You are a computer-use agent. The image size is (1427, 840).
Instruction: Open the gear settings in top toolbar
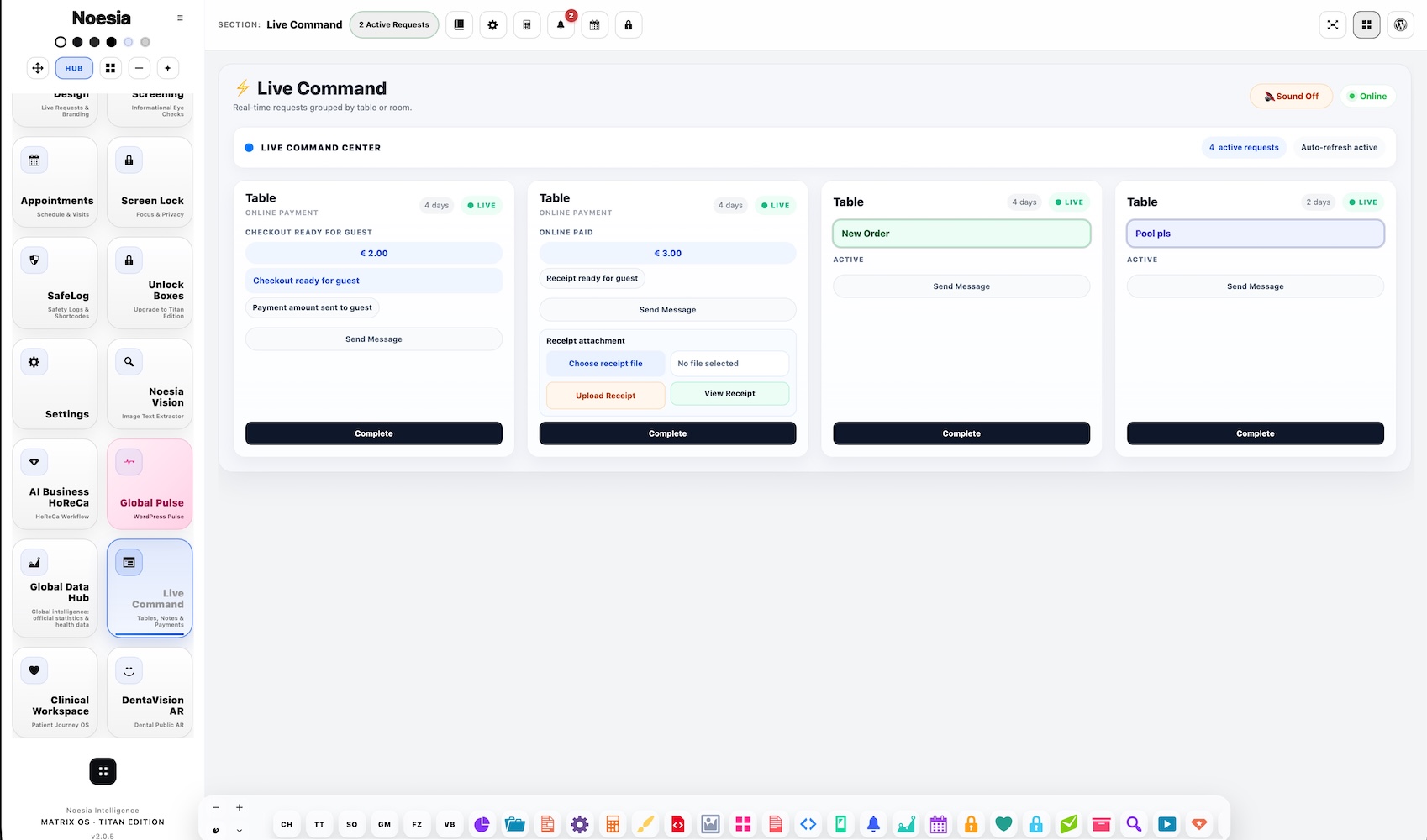pos(492,25)
